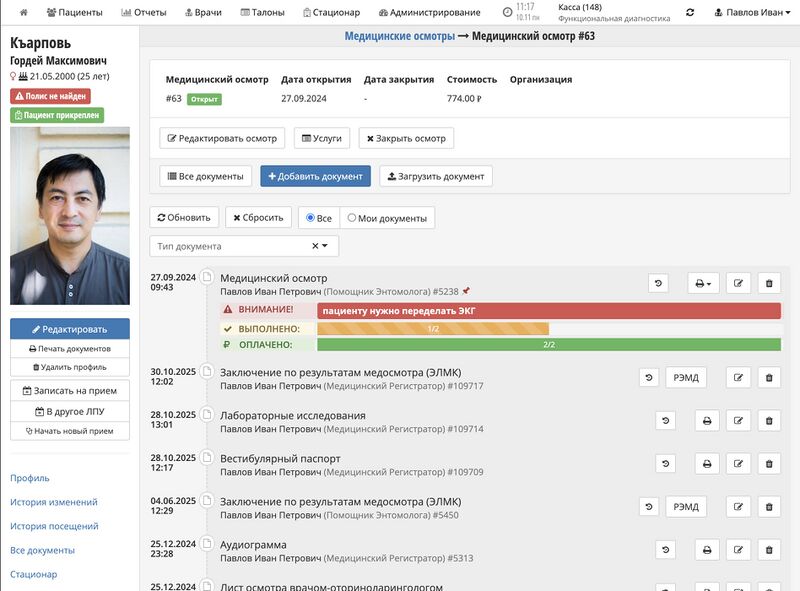Click Удалить профиль button
Screen dimensions: 800x591
click(70, 367)
